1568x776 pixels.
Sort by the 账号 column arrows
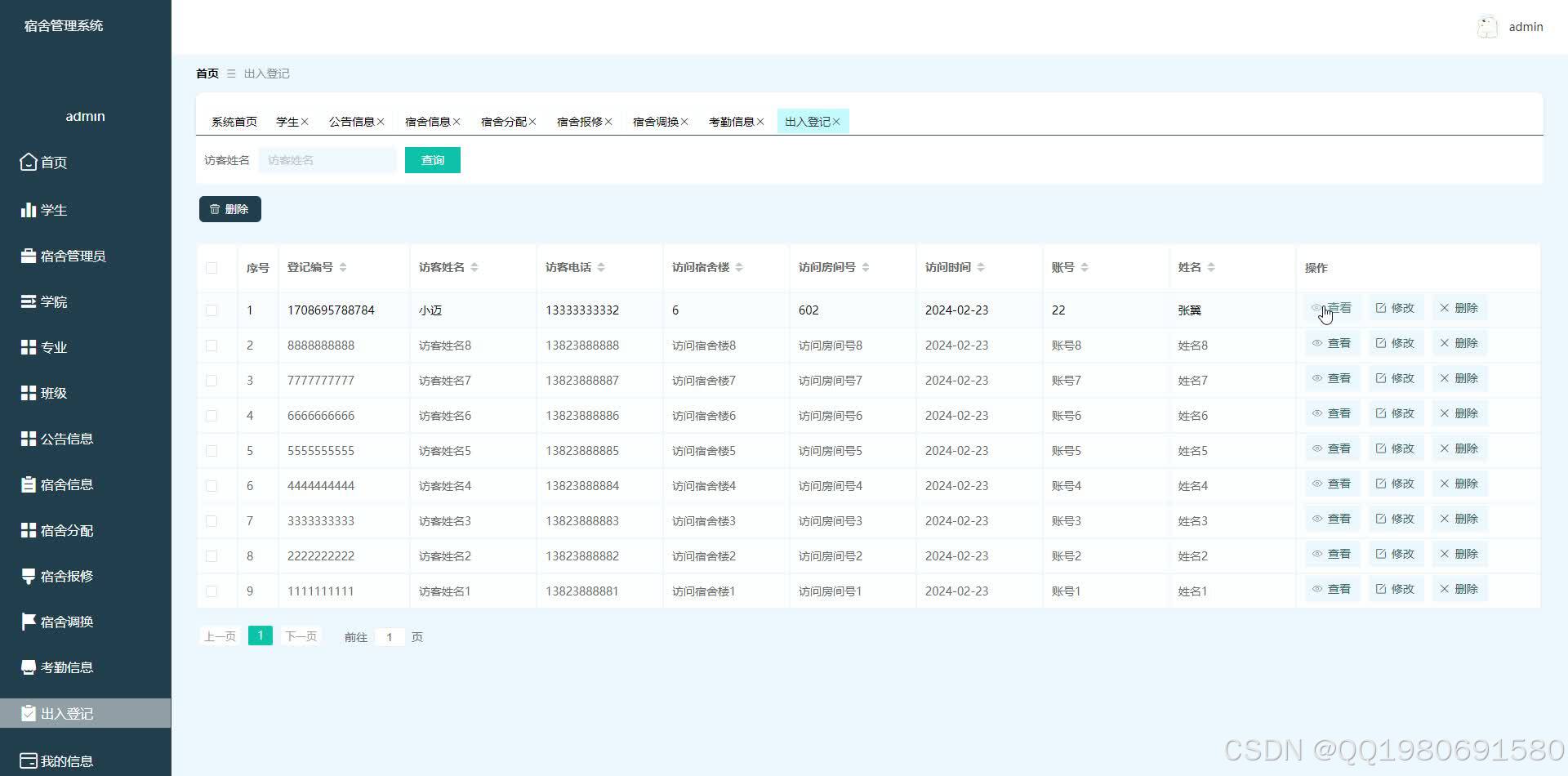coord(1085,268)
